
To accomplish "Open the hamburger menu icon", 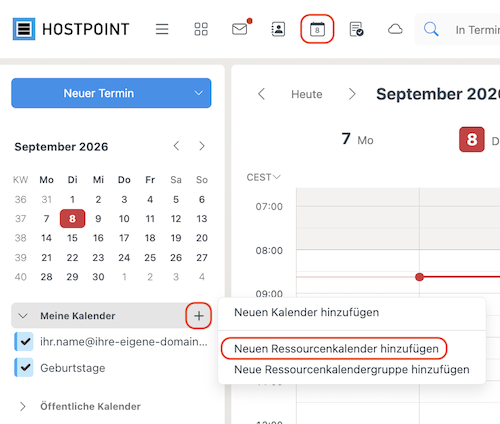I will pyautogui.click(x=162, y=29).
